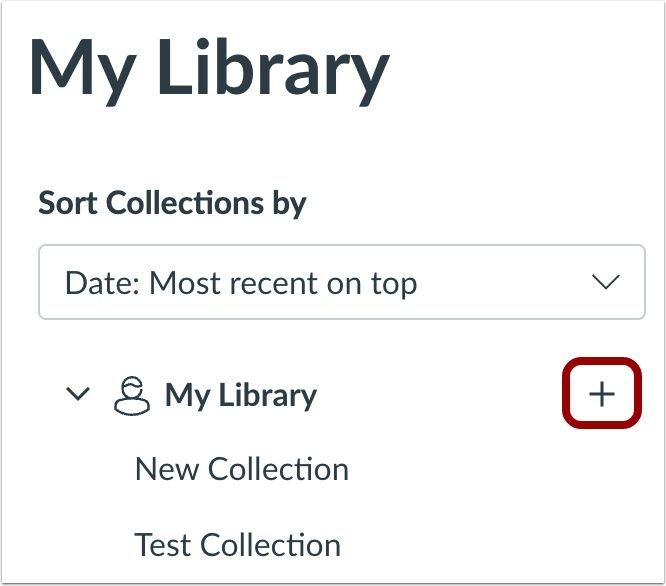This screenshot has height=586, width=666.
Task: Open the Sort Collections by dropdown
Action: click(341, 282)
